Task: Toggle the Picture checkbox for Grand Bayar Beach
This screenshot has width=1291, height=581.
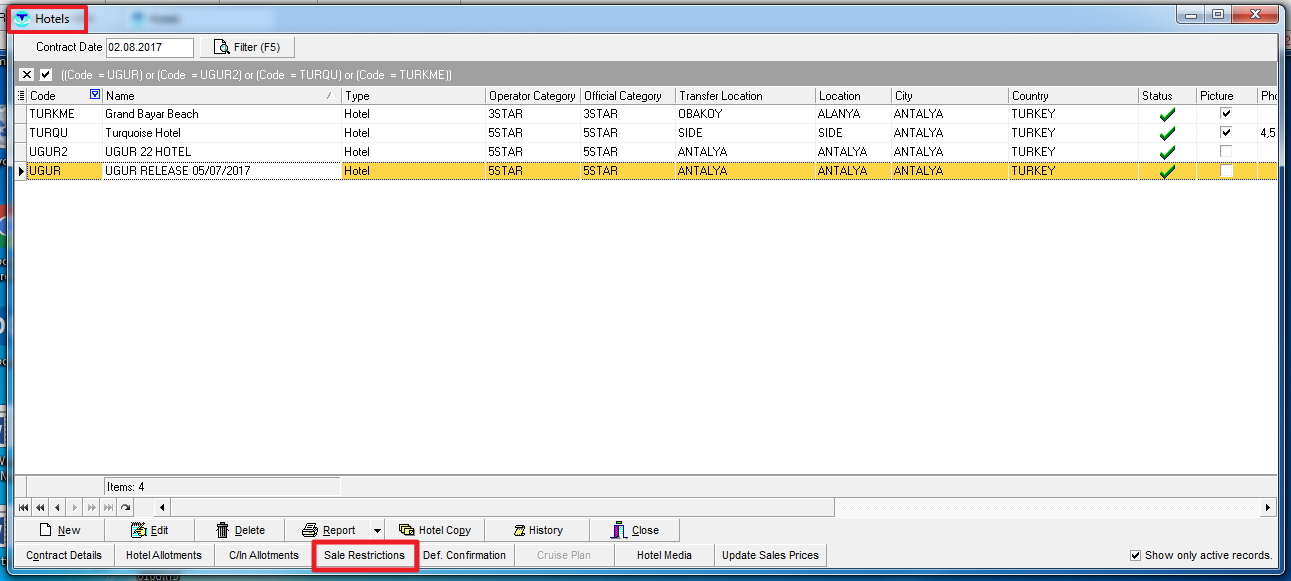Action: (x=1226, y=114)
